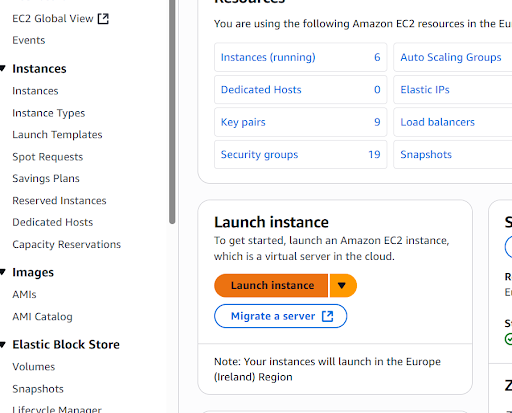Open Instances (running) resource card

click(x=301, y=57)
